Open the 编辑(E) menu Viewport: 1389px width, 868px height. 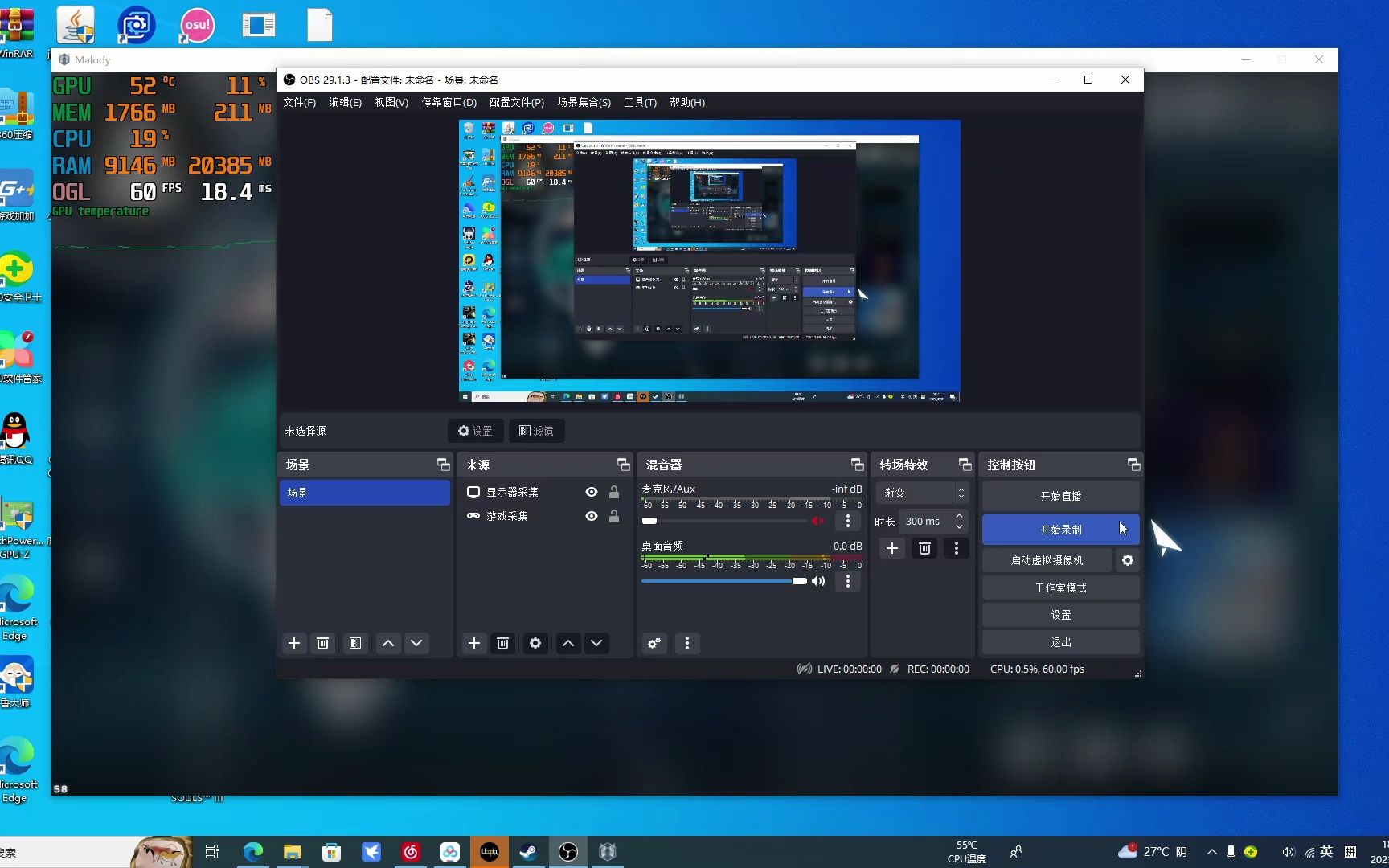[345, 102]
